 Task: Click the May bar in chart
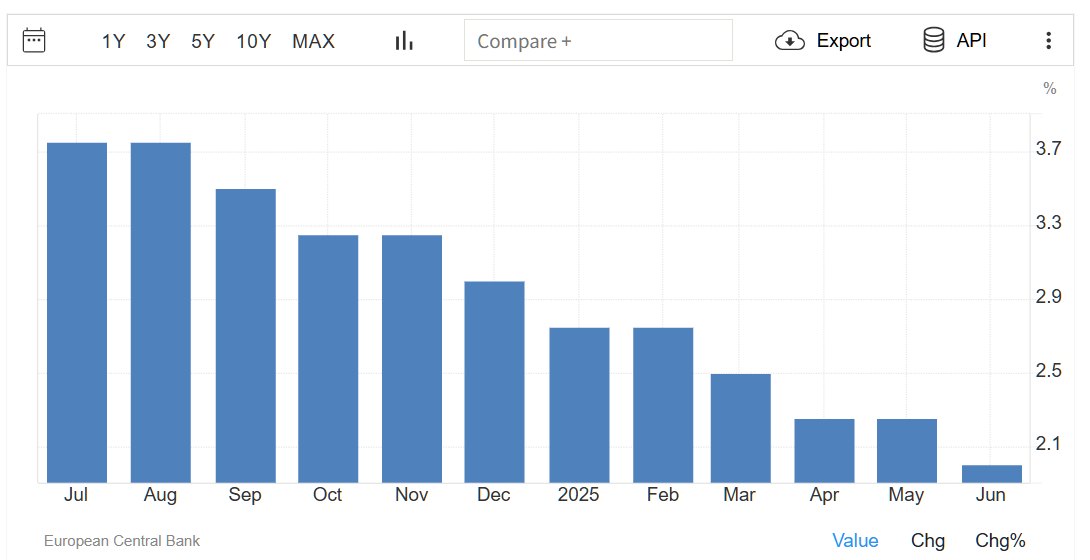(x=907, y=451)
